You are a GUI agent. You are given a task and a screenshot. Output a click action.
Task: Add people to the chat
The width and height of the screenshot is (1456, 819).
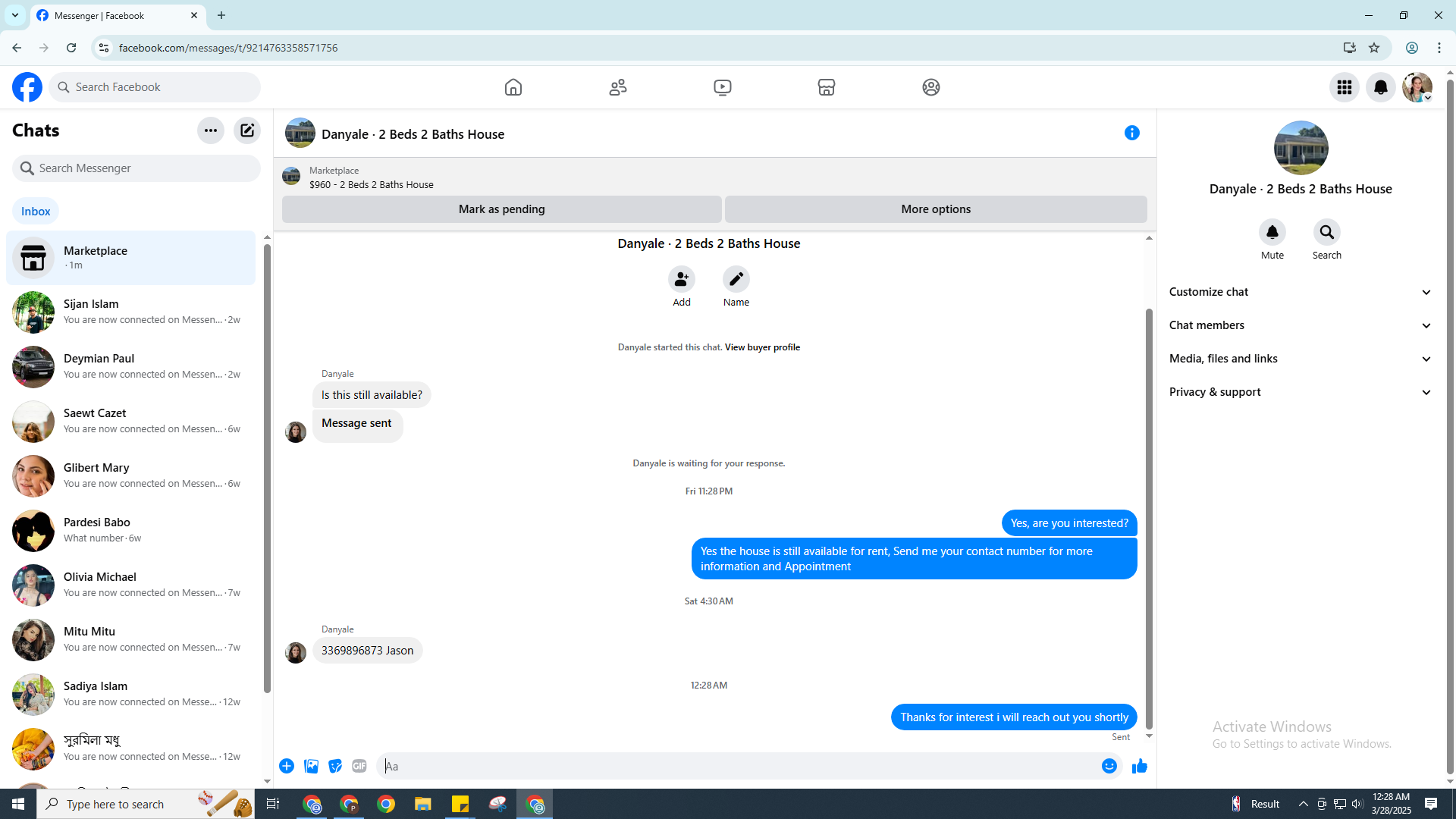682,279
